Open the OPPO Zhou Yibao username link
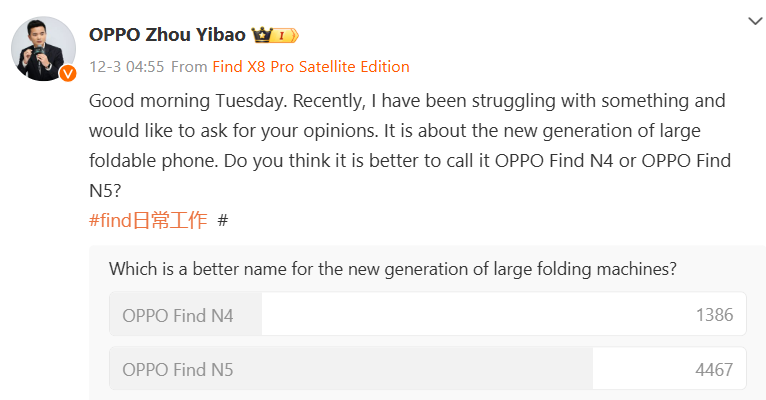766x400 pixels. click(x=167, y=35)
